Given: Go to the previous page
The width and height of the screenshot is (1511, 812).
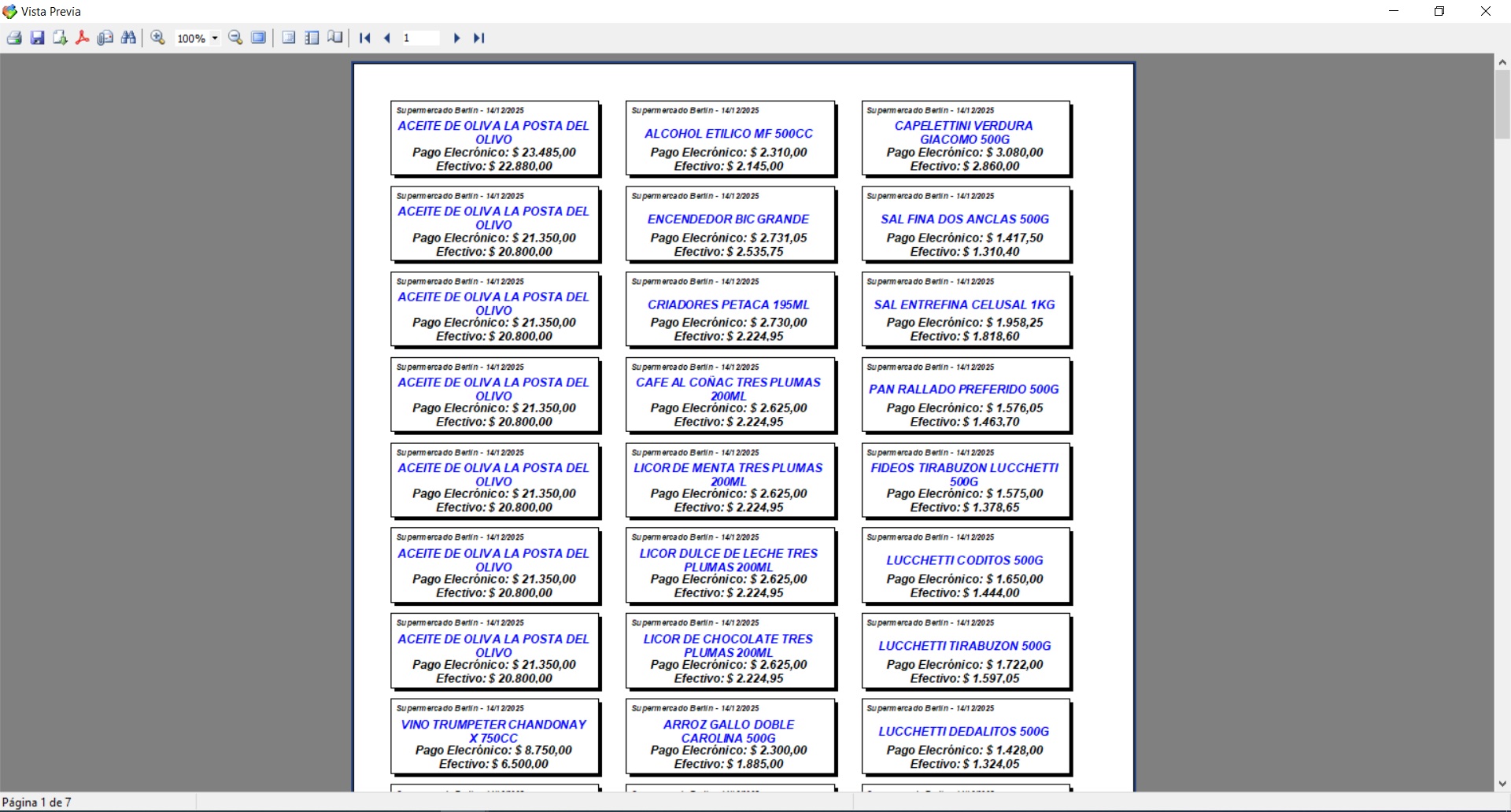Looking at the screenshot, I should pyautogui.click(x=387, y=38).
